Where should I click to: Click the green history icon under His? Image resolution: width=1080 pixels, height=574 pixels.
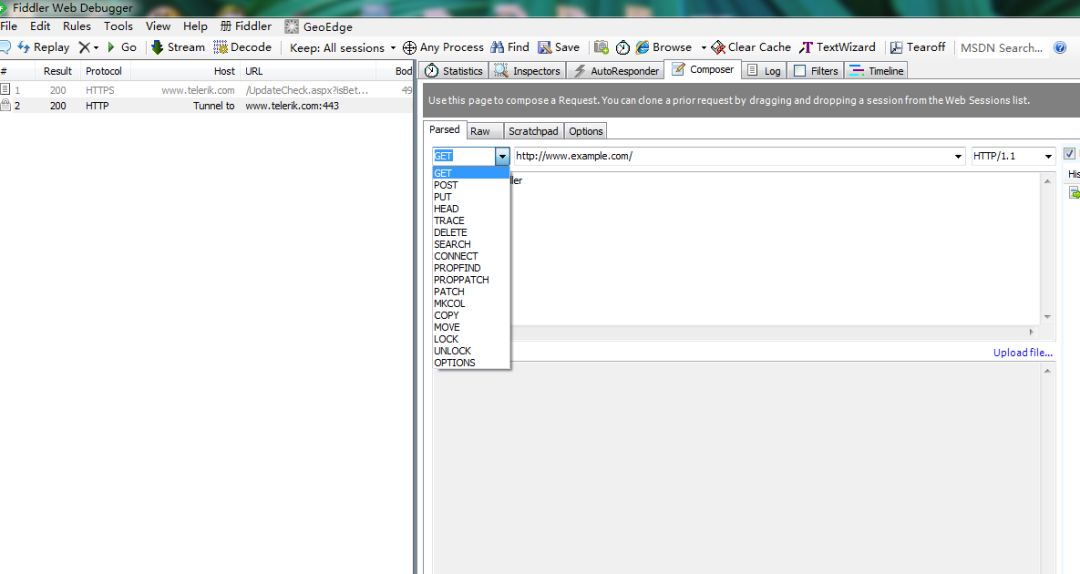1074,193
